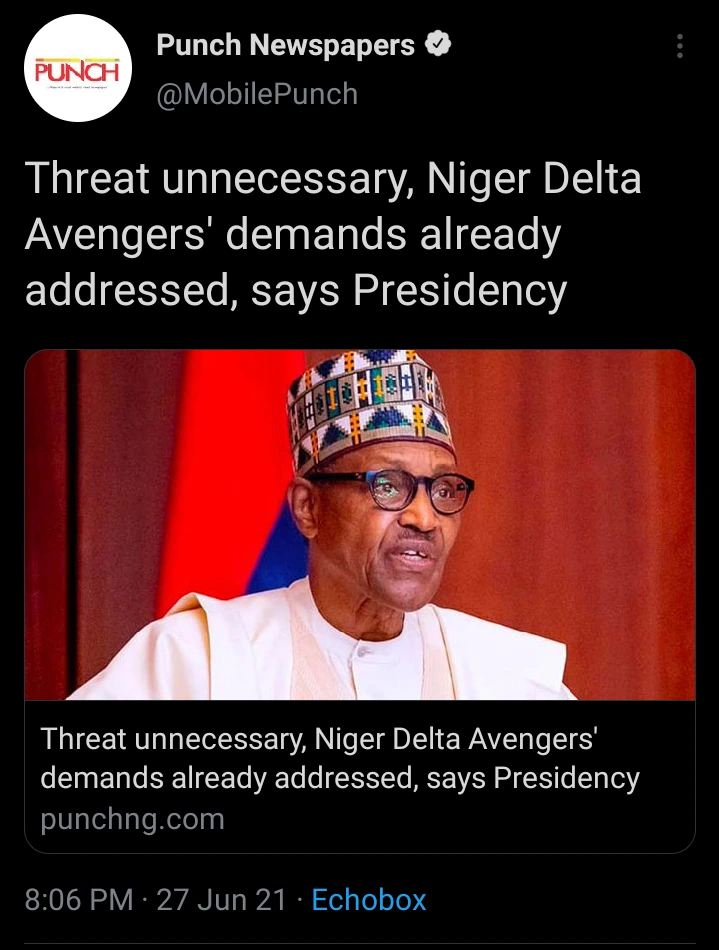Image resolution: width=719 pixels, height=950 pixels.
Task: Open the Punch Newspapers display name
Action: pos(285,45)
